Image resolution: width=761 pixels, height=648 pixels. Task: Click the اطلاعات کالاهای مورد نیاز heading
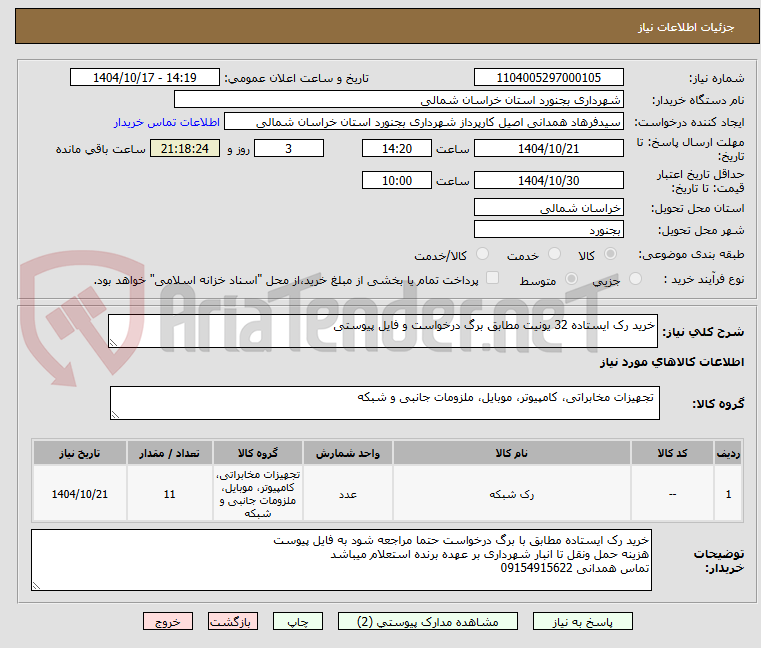pyautogui.click(x=672, y=363)
